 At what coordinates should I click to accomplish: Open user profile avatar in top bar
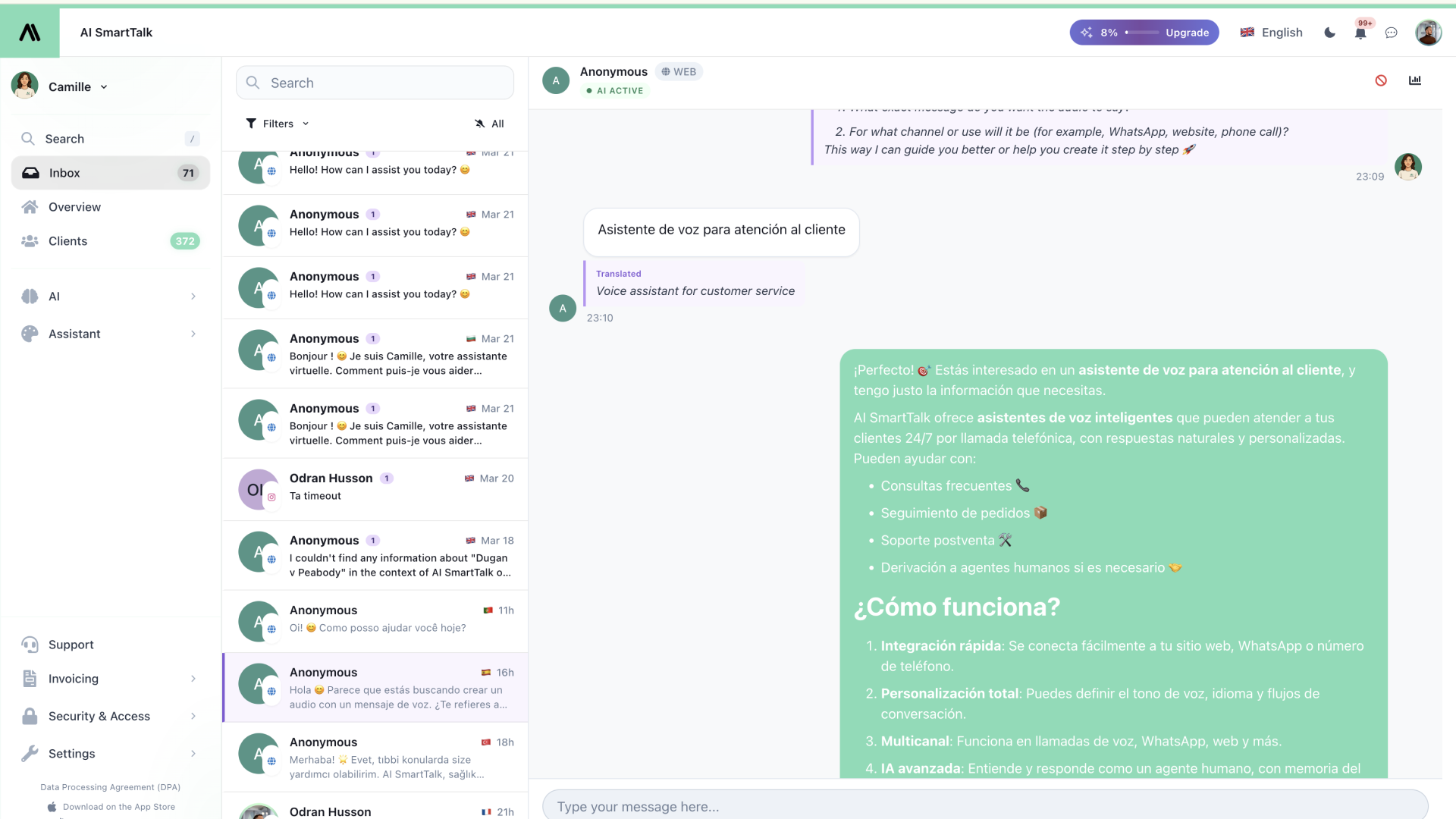click(x=1428, y=33)
